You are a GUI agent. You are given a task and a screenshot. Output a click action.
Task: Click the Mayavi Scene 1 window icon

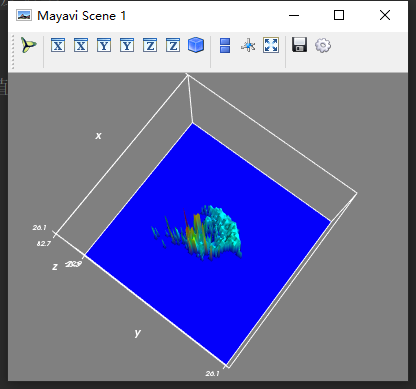click(24, 15)
